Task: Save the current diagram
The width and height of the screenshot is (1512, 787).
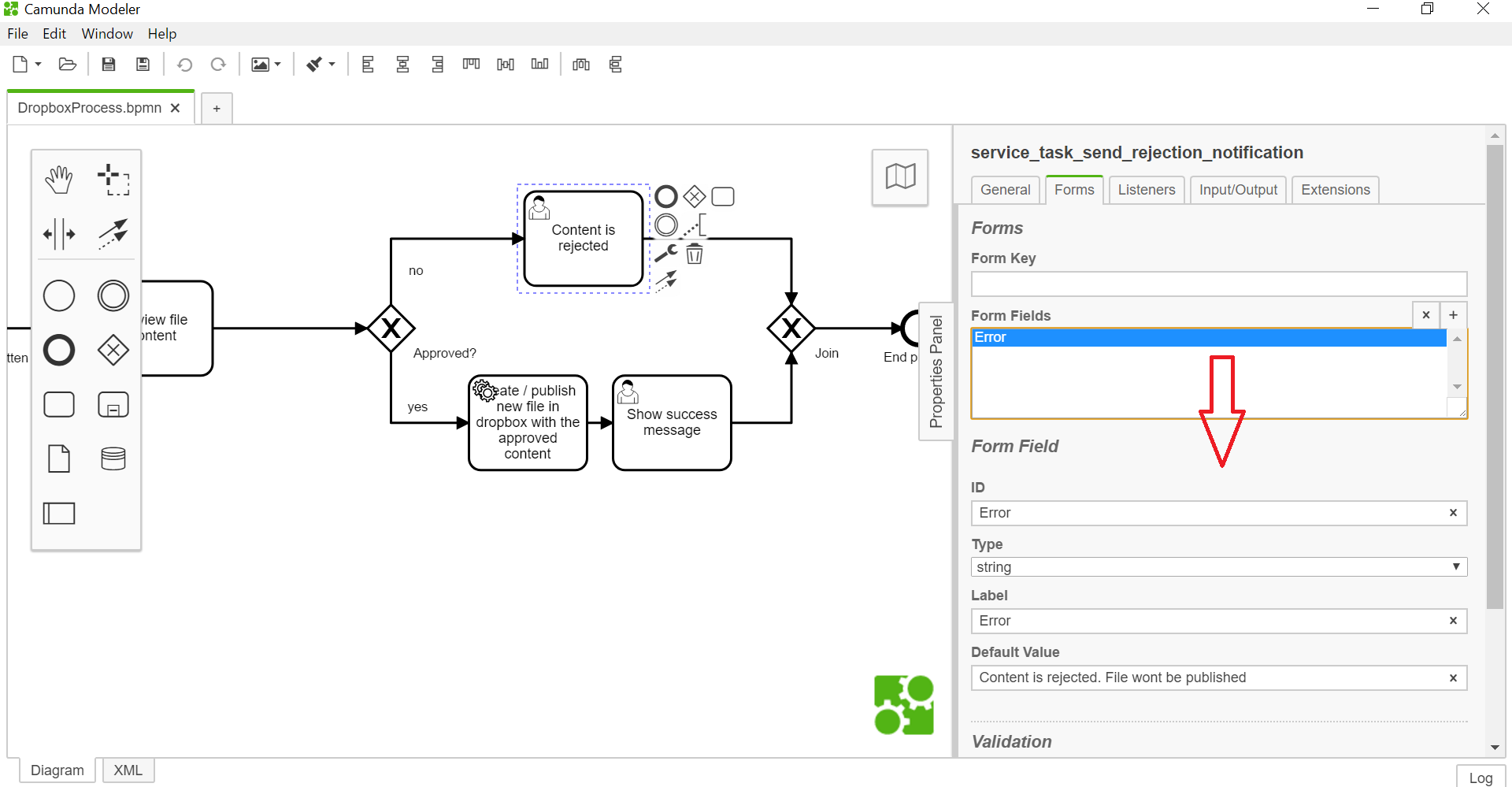Action: [x=109, y=65]
